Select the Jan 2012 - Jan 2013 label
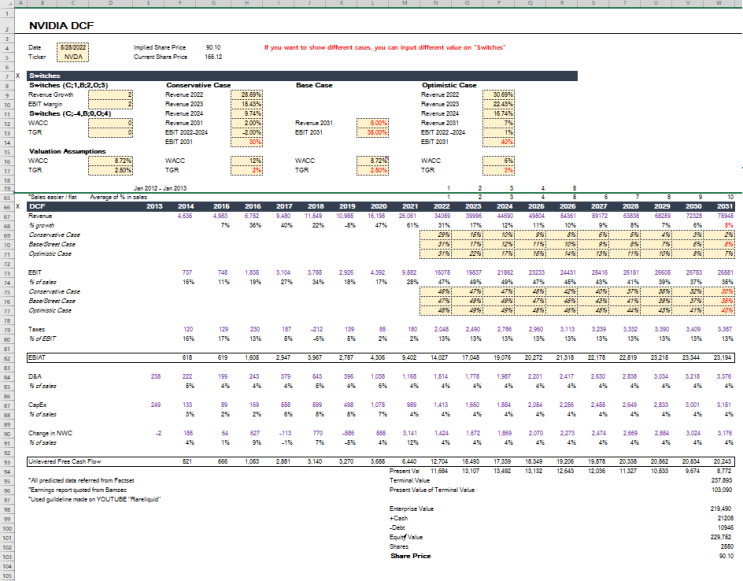Viewport: 743px width, 581px height. pyautogui.click(x=160, y=188)
